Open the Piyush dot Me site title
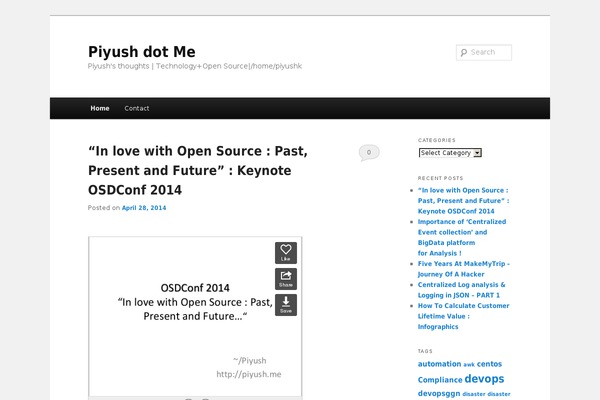 point(142,52)
